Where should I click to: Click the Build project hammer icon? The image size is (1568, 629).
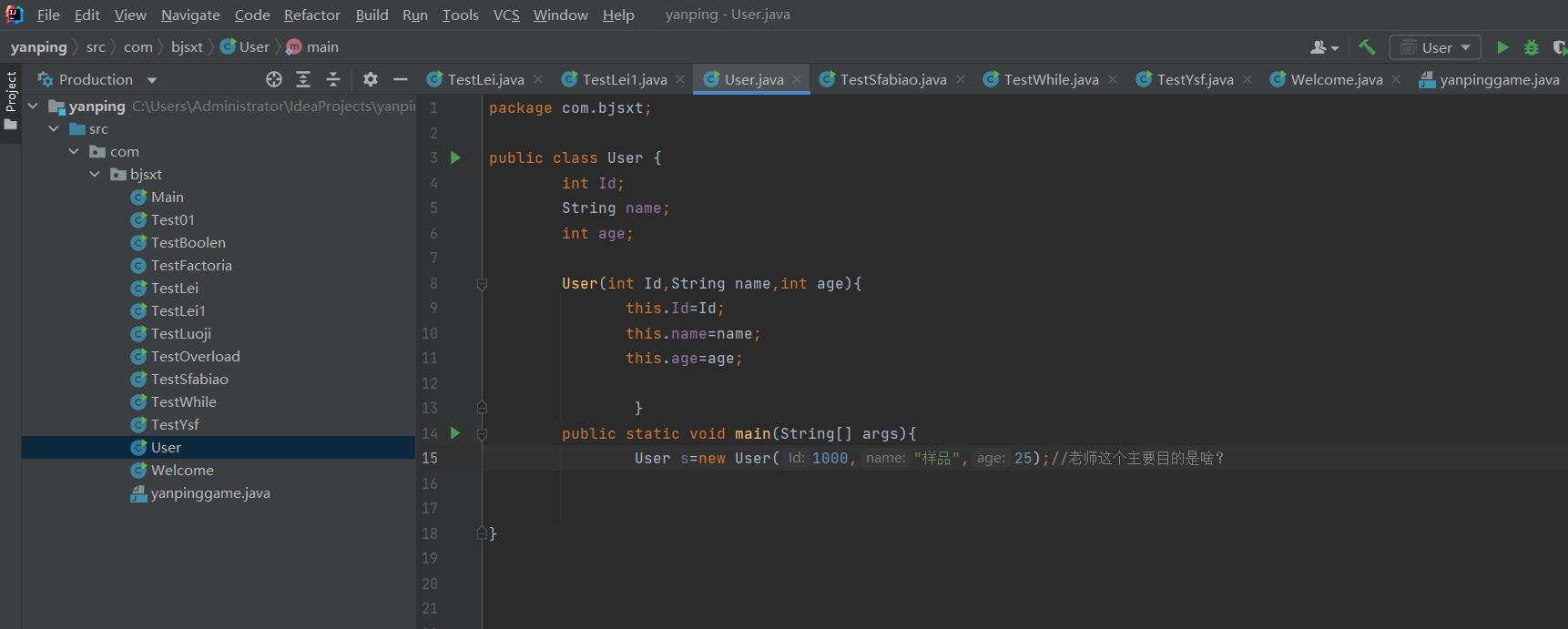coord(1367,47)
